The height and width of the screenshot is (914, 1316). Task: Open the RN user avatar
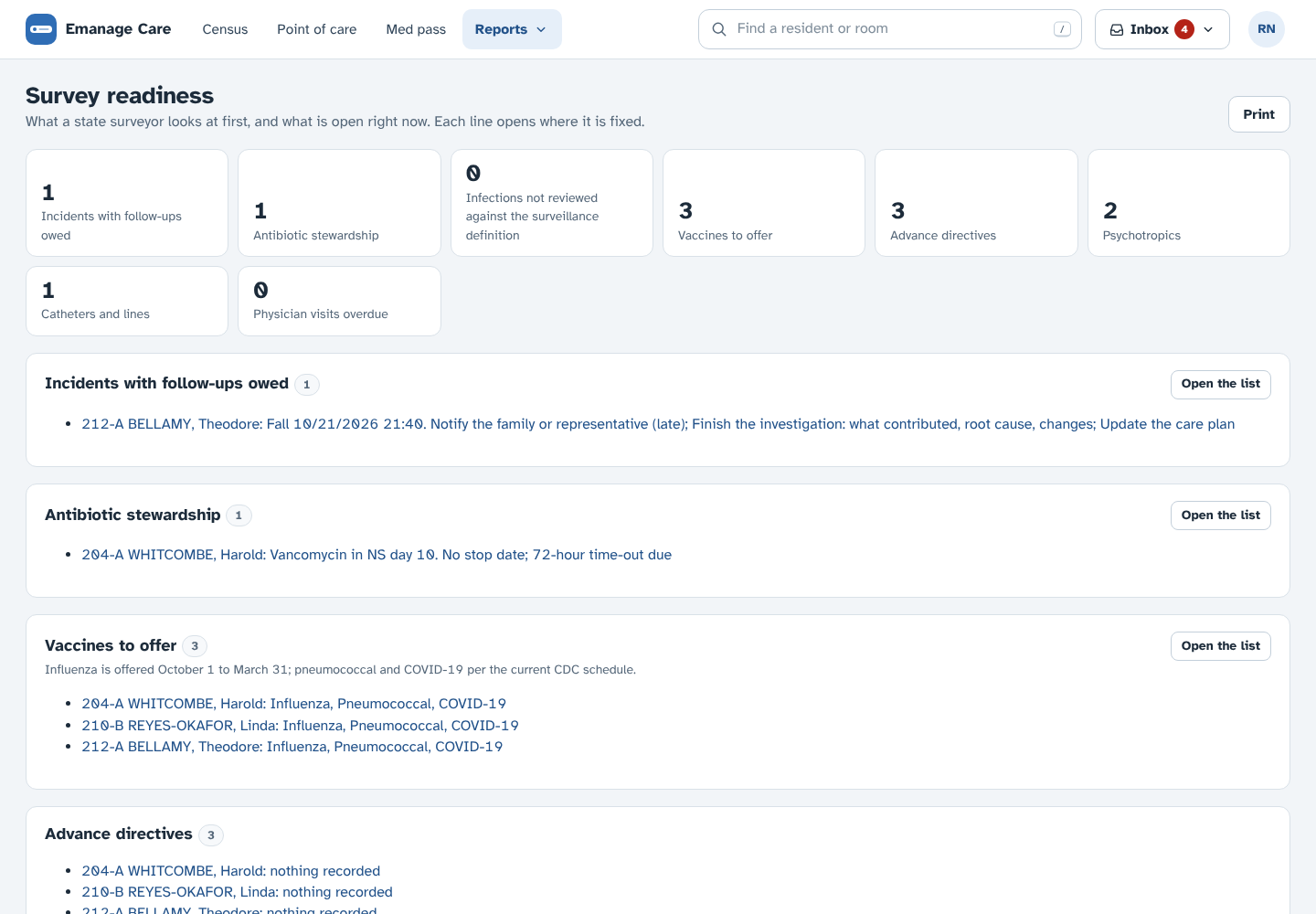(x=1267, y=29)
